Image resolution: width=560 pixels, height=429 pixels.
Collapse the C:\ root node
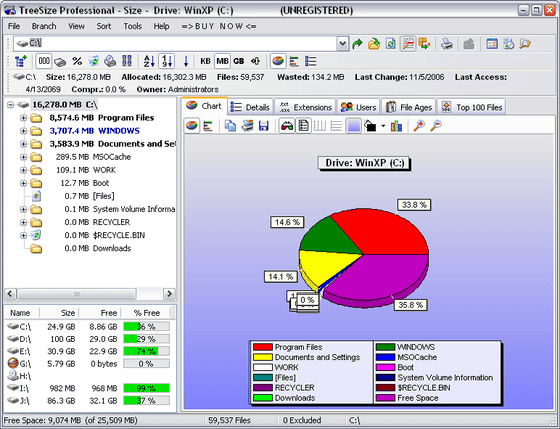pyautogui.click(x=10, y=105)
